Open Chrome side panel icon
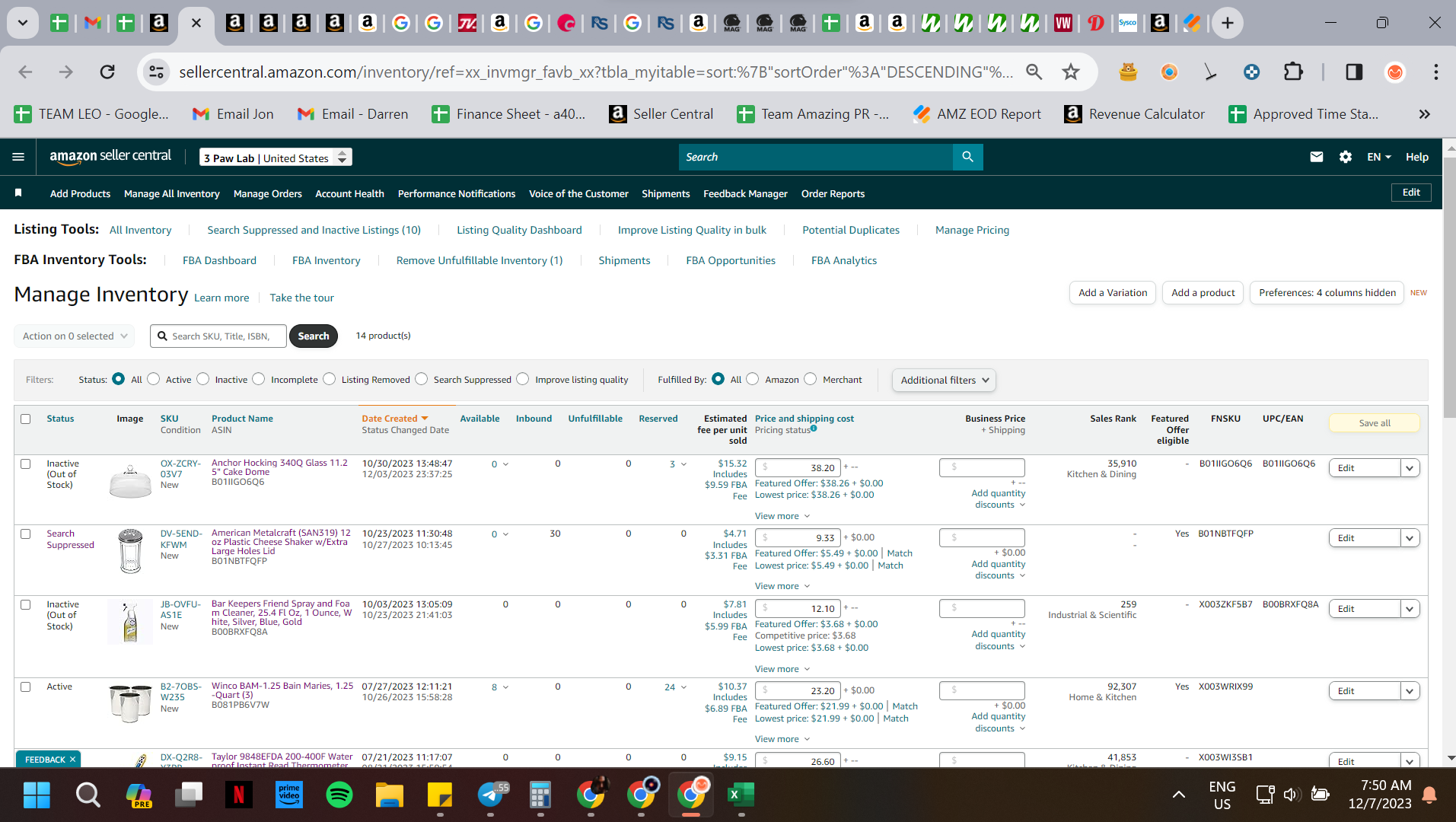Image resolution: width=1456 pixels, height=822 pixels. [1354, 72]
